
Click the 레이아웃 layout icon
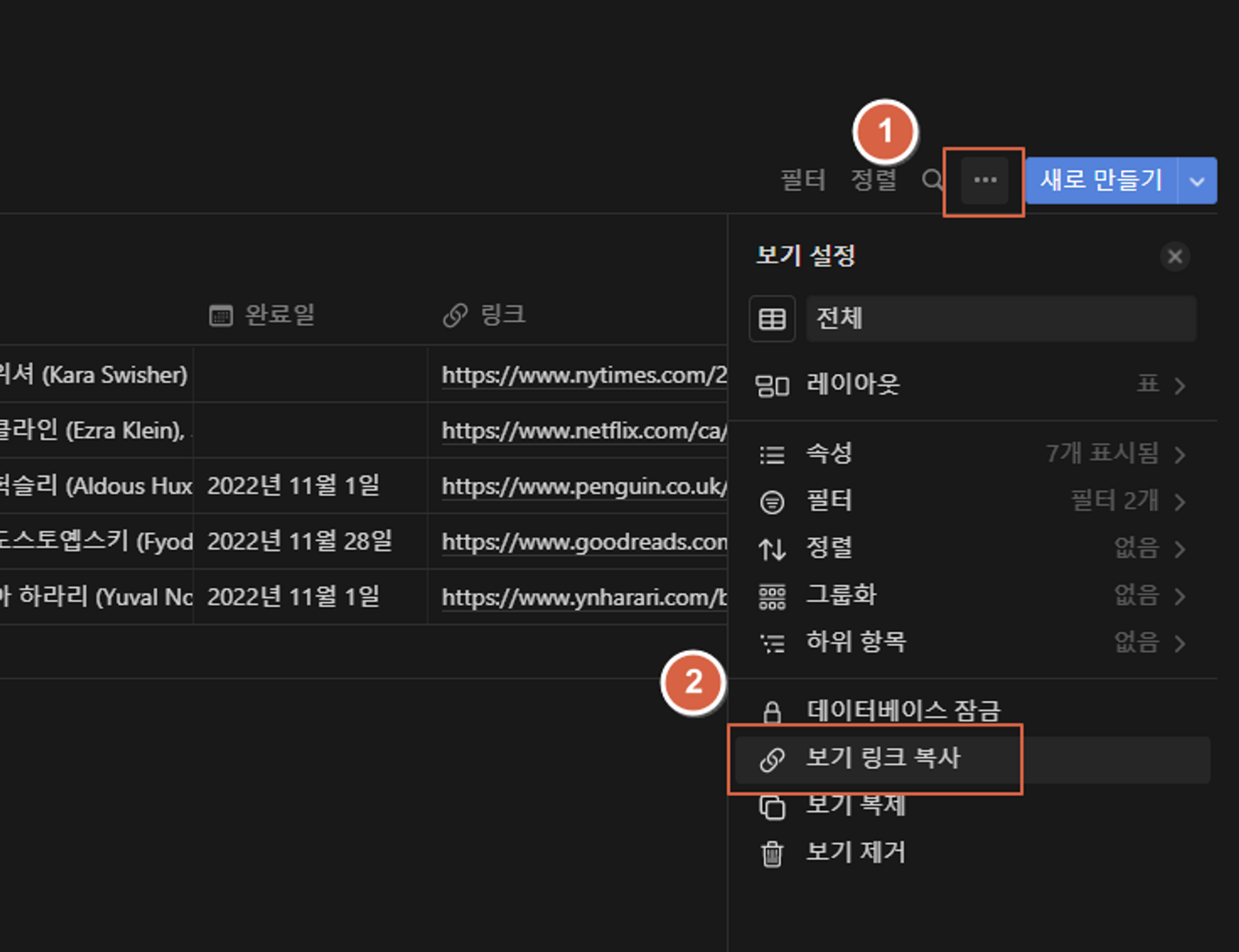click(x=772, y=385)
